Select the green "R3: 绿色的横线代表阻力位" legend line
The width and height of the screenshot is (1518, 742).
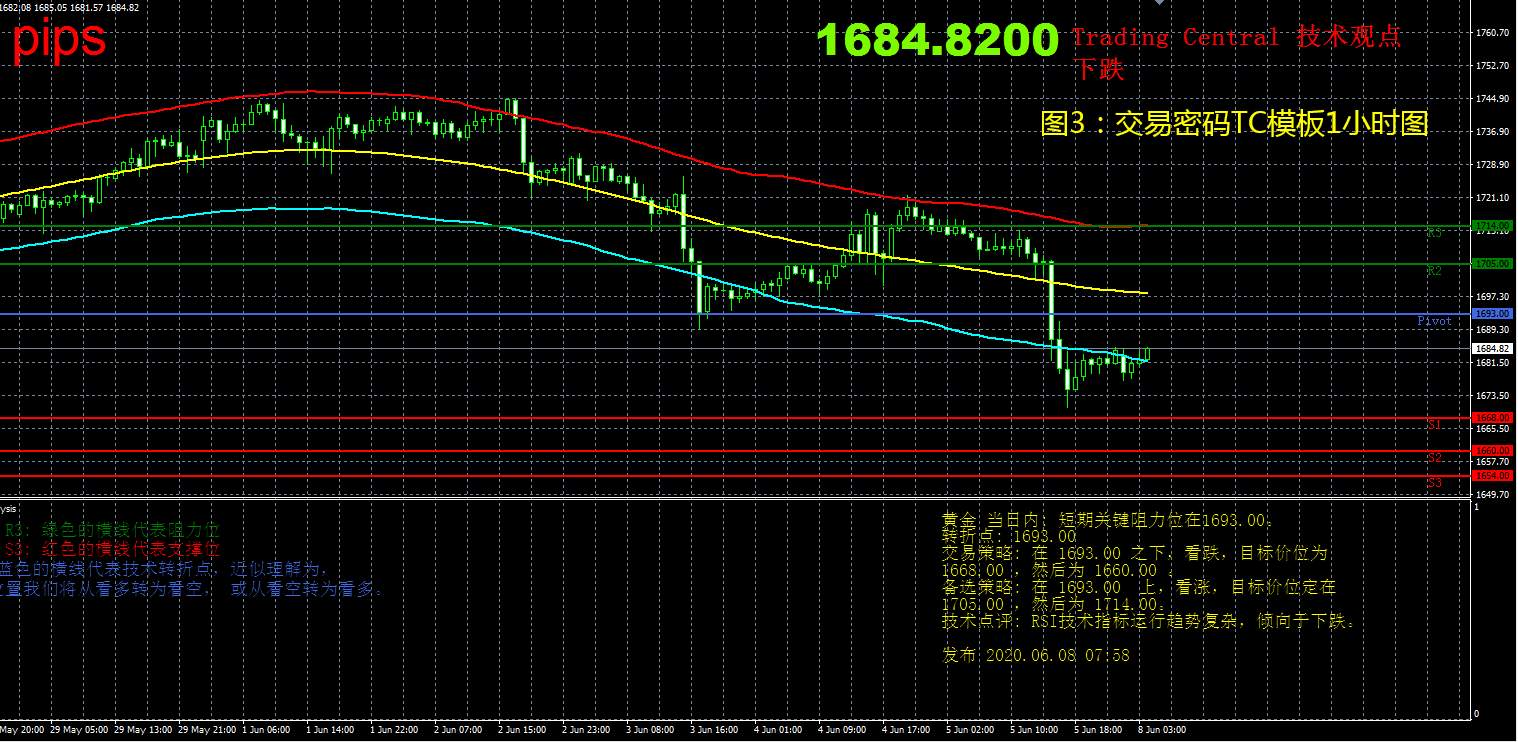[x=112, y=530]
